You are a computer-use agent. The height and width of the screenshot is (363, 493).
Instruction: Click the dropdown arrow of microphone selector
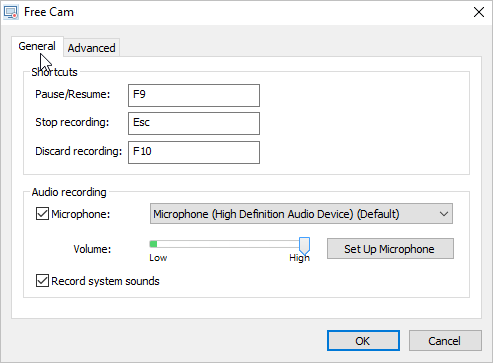point(444,214)
